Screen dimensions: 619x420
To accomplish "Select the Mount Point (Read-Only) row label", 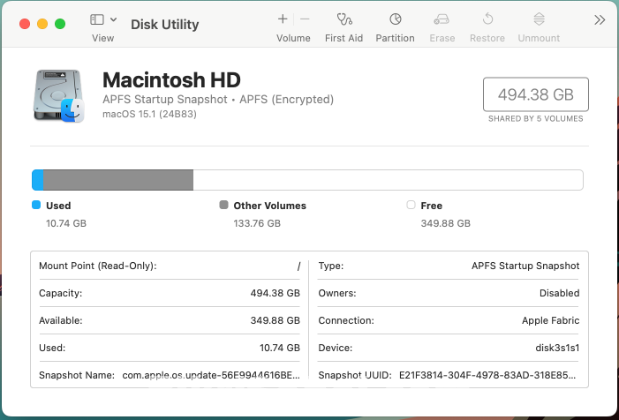I will 98,266.
